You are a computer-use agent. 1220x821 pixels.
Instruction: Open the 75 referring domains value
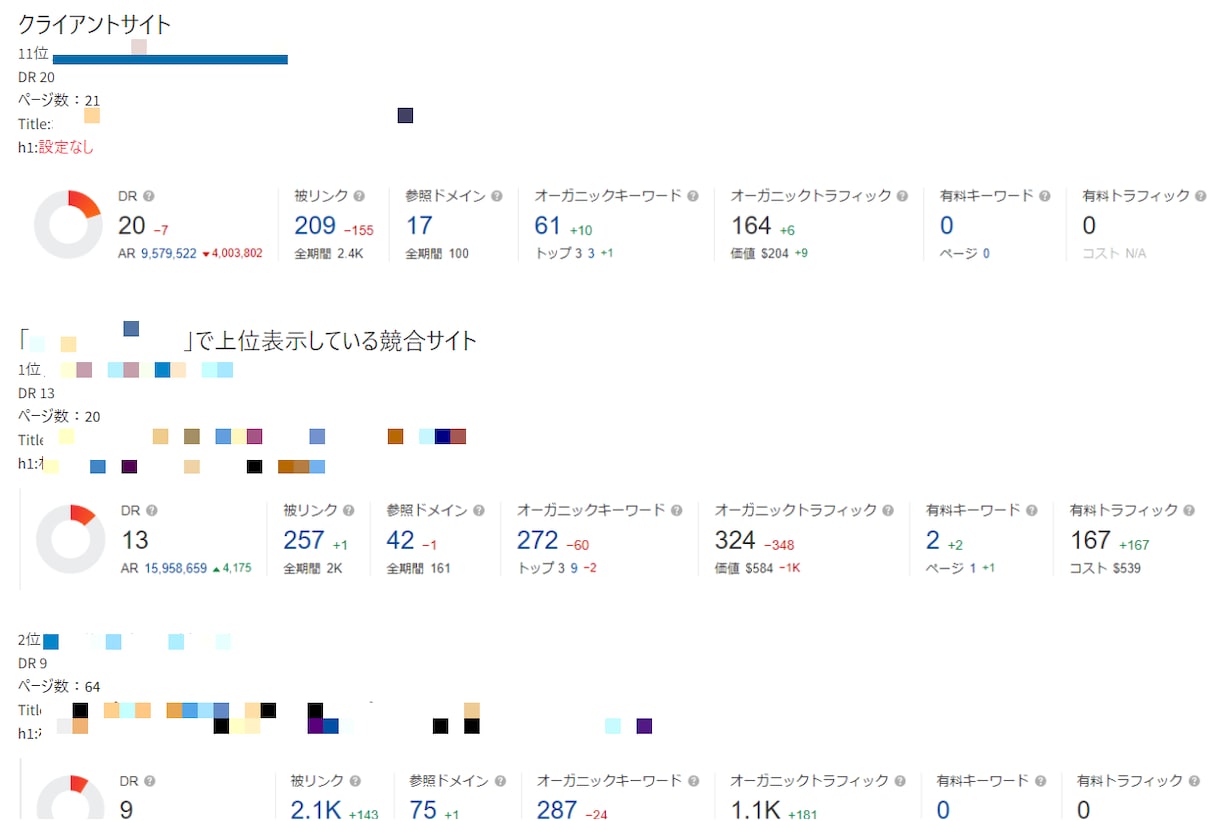coord(423,809)
